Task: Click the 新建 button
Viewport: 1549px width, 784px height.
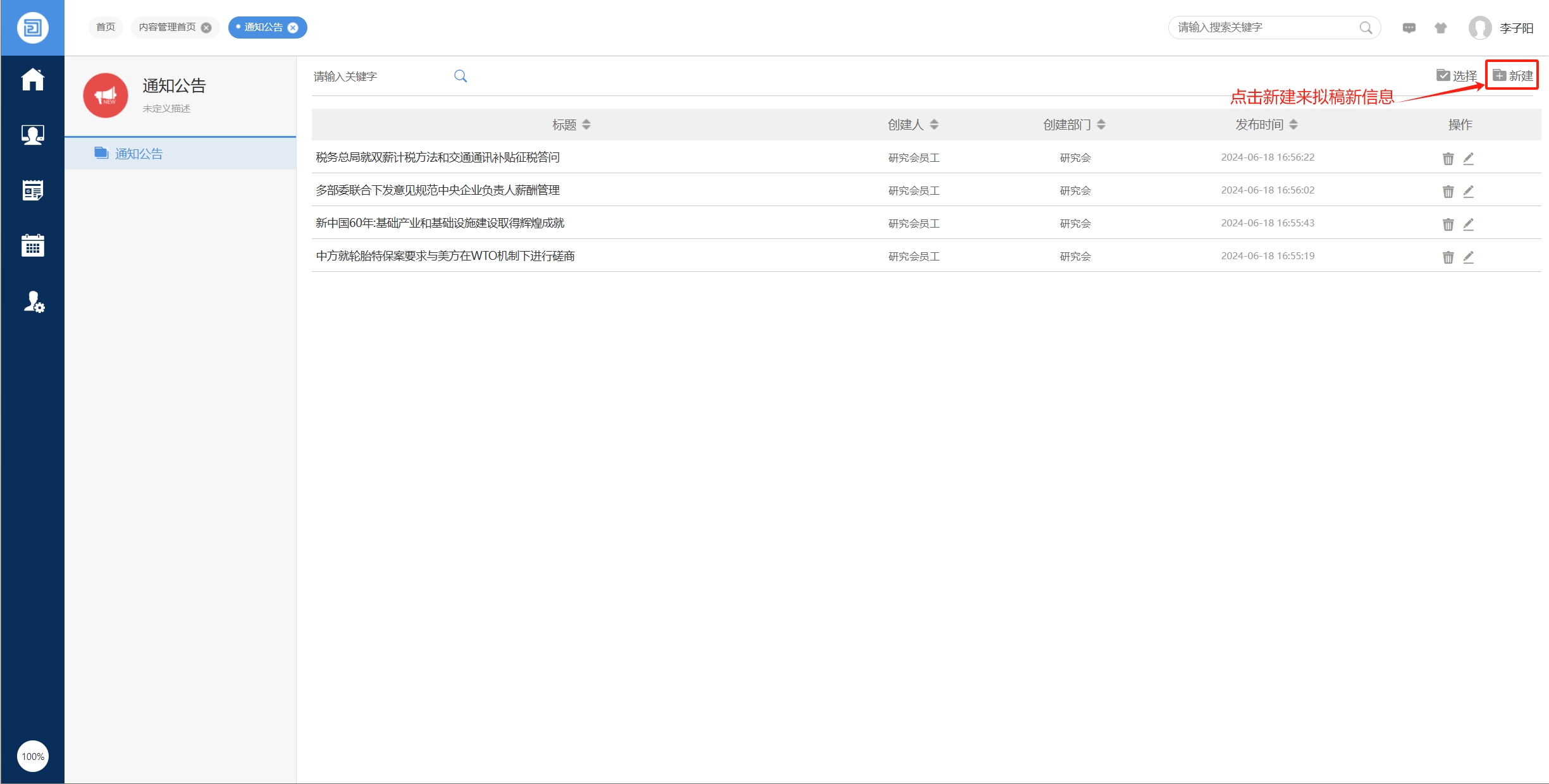Action: pos(1512,76)
